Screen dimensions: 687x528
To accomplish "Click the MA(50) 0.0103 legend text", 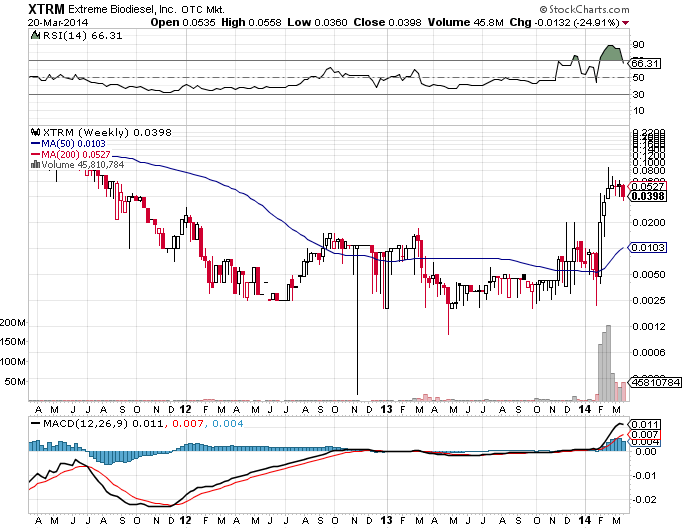I will coord(73,144).
